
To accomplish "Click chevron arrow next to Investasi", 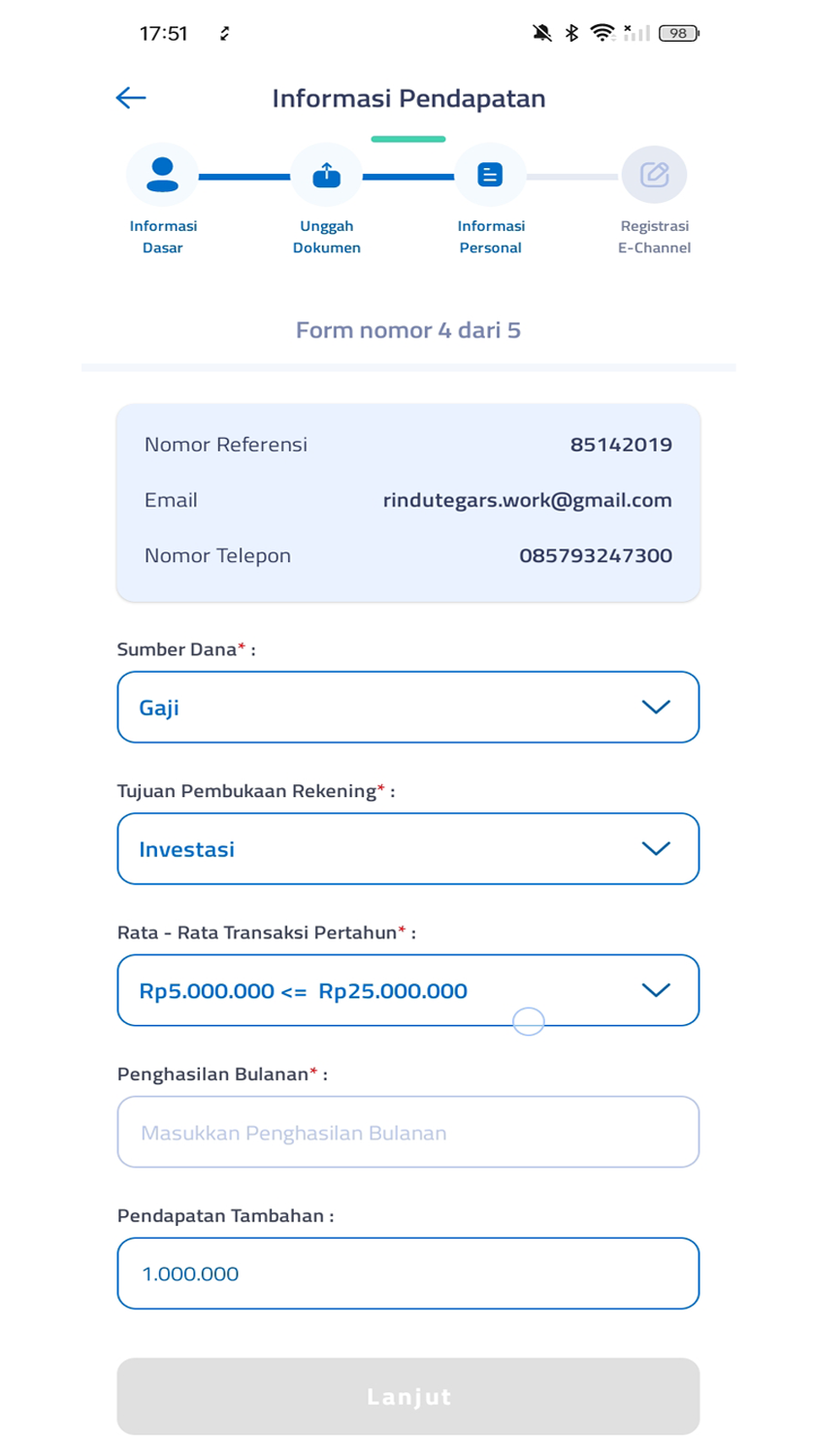I will [x=657, y=848].
